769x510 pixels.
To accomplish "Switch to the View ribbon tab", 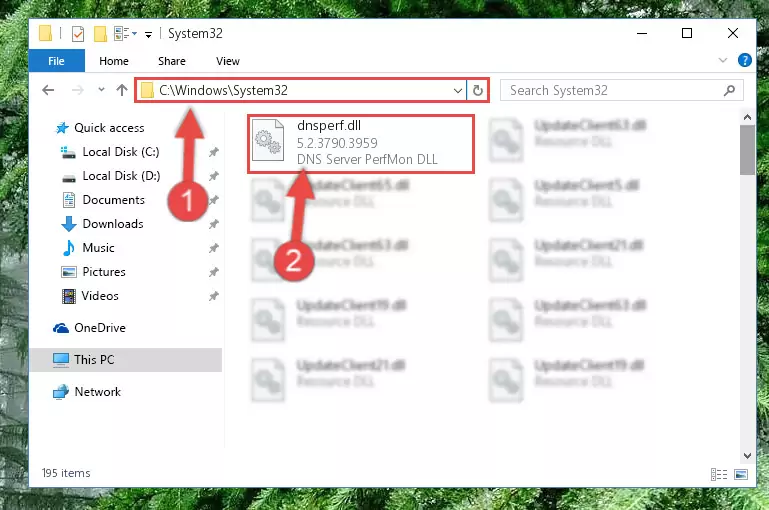I will point(228,61).
